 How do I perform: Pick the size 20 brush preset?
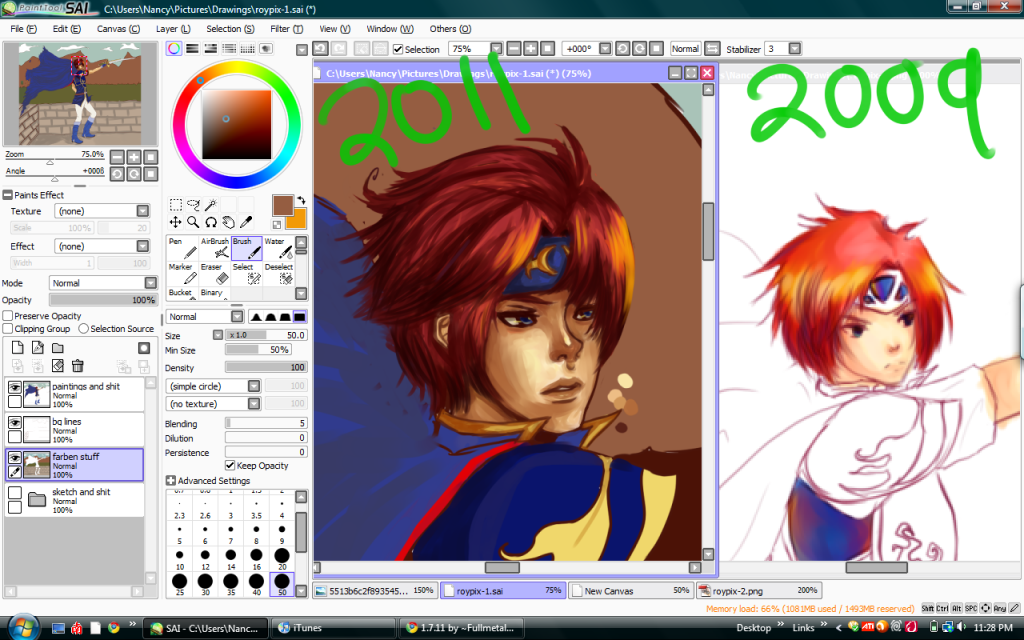coord(281,559)
